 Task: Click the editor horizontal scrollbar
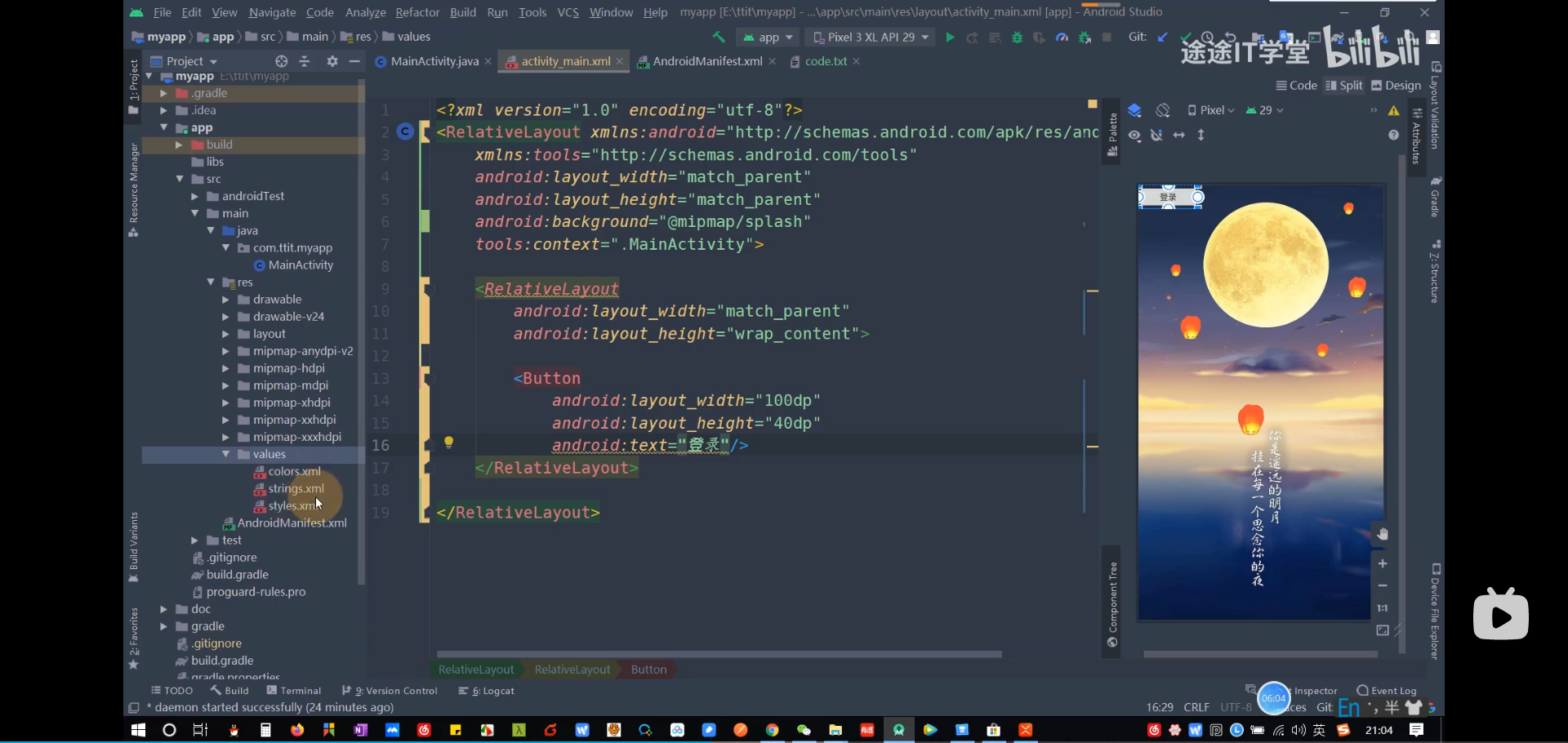pos(719,654)
